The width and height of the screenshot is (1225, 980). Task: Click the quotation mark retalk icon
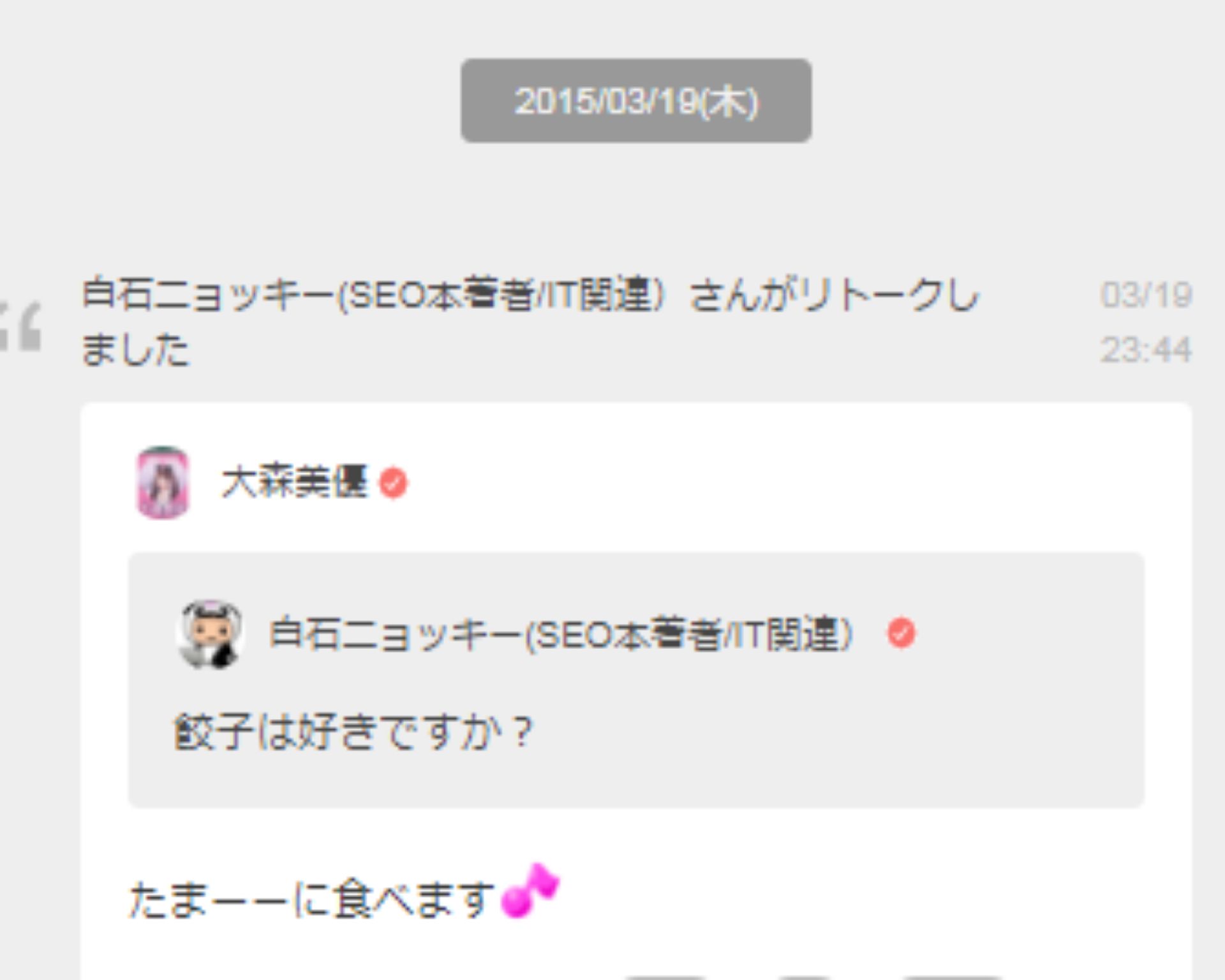point(20,327)
